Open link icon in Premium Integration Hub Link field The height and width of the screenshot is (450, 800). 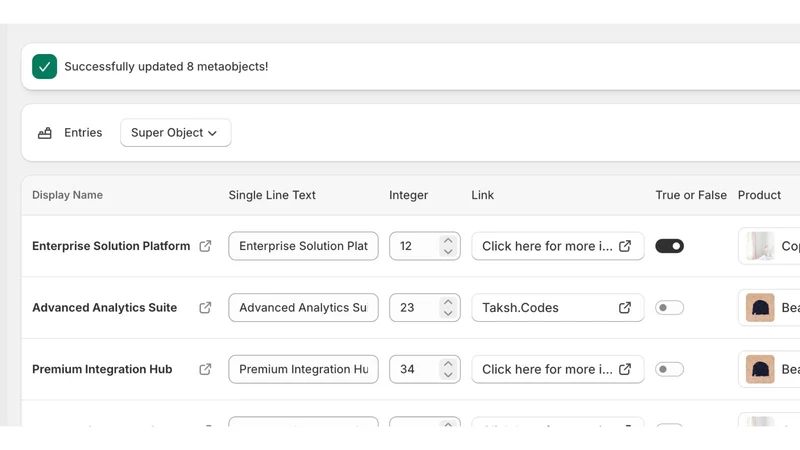click(625, 369)
